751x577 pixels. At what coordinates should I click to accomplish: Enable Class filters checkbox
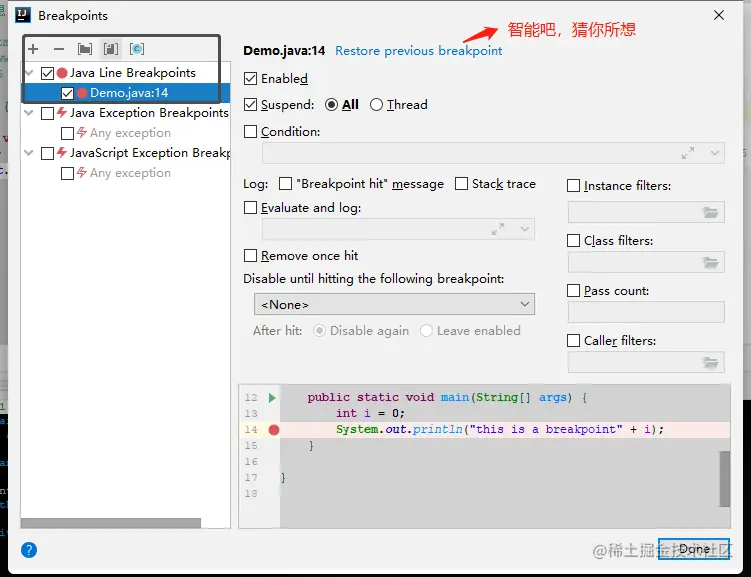573,240
